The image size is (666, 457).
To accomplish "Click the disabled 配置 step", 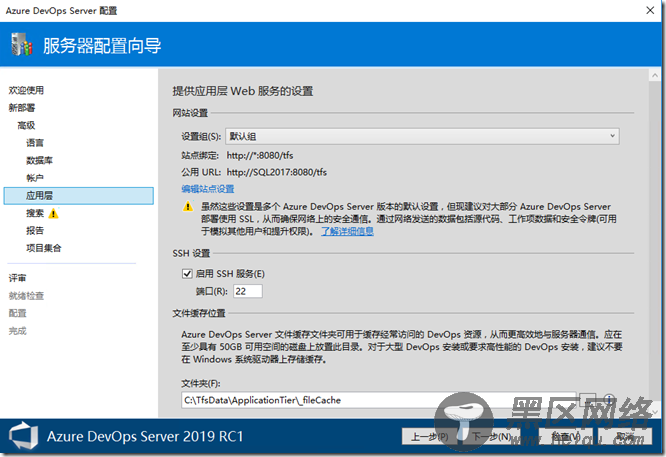I will pos(17,313).
